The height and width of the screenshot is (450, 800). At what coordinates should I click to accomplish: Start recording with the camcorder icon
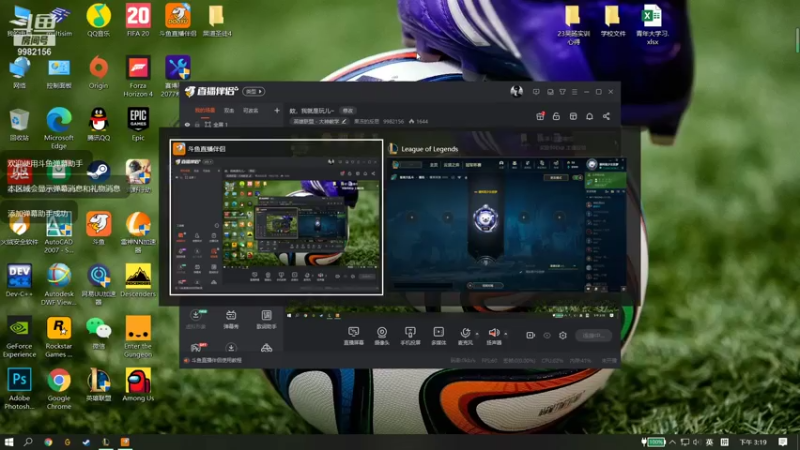[531, 335]
